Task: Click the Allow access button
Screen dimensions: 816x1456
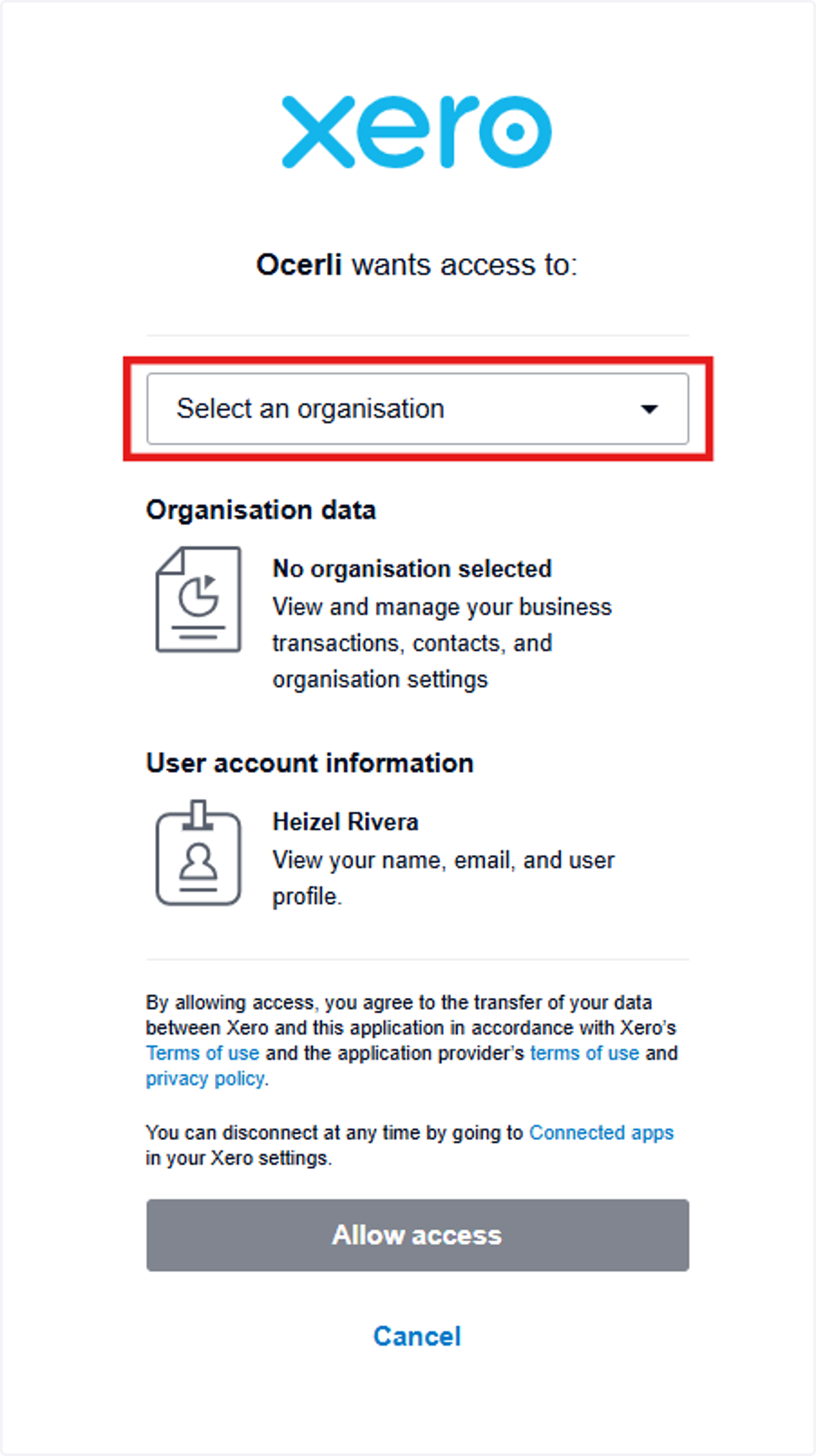Action: tap(418, 1235)
